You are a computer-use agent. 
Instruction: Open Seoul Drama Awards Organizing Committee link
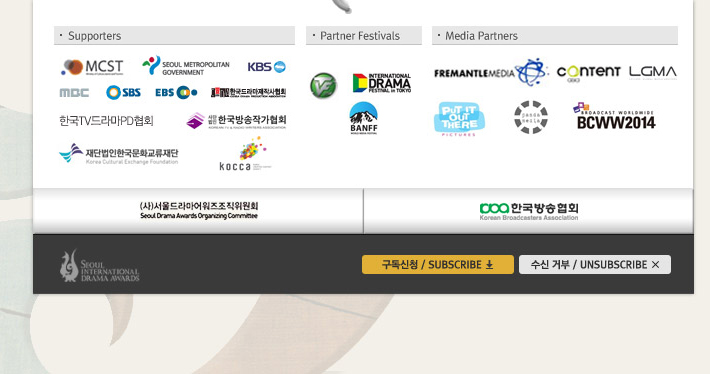199,211
